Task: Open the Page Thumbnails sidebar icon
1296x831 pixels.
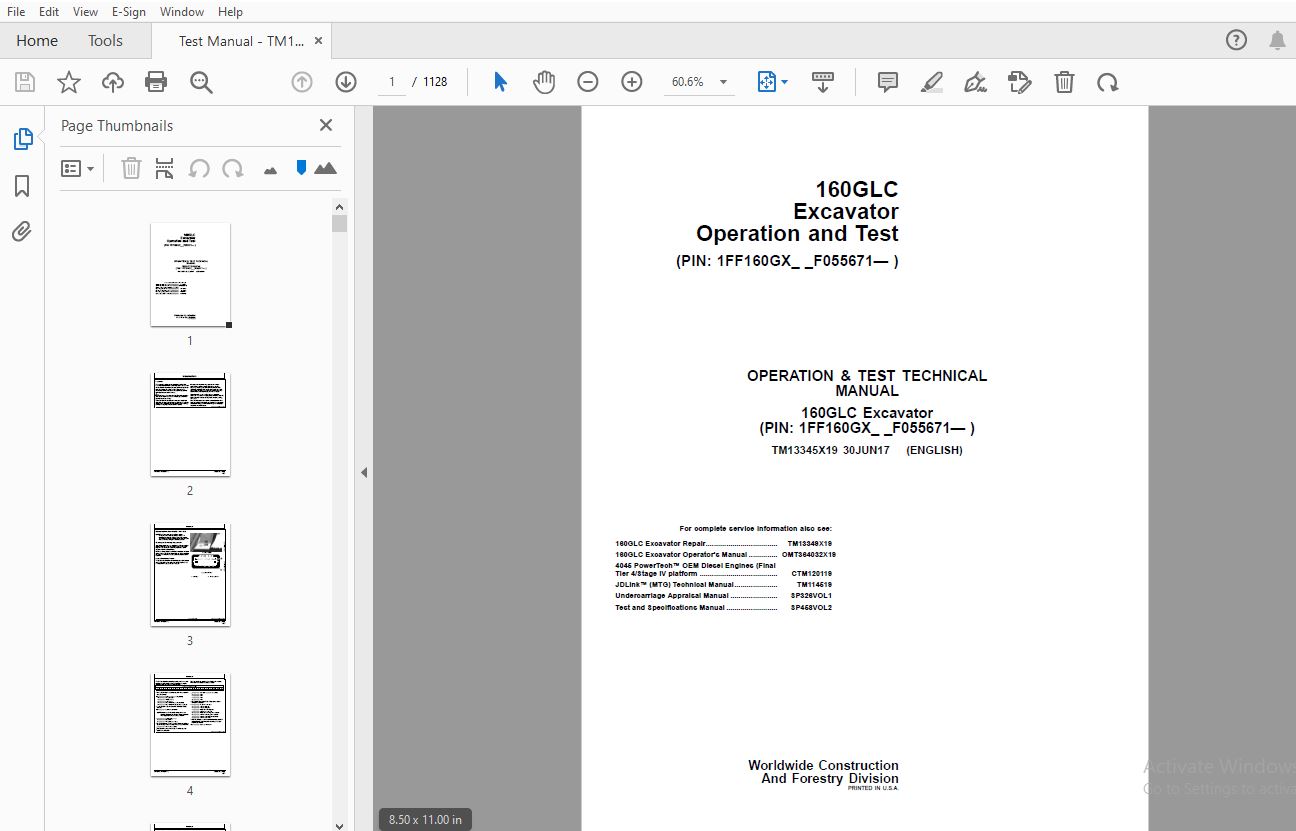Action: click(x=22, y=139)
